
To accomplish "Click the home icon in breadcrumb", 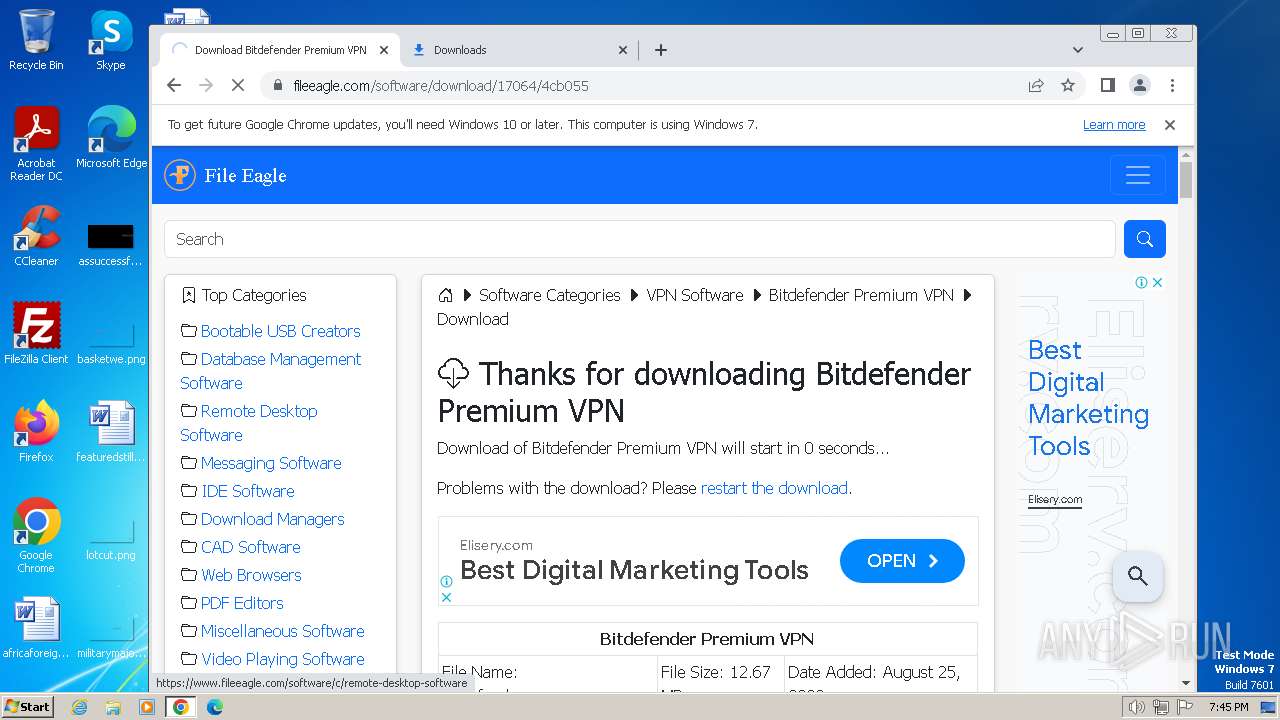I will pos(446,295).
